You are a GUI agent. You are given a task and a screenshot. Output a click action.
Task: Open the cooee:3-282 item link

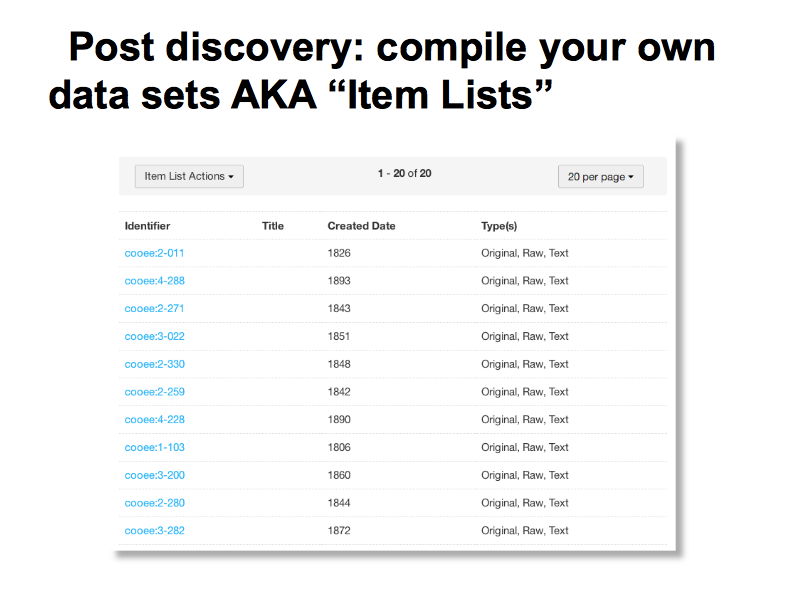click(155, 531)
